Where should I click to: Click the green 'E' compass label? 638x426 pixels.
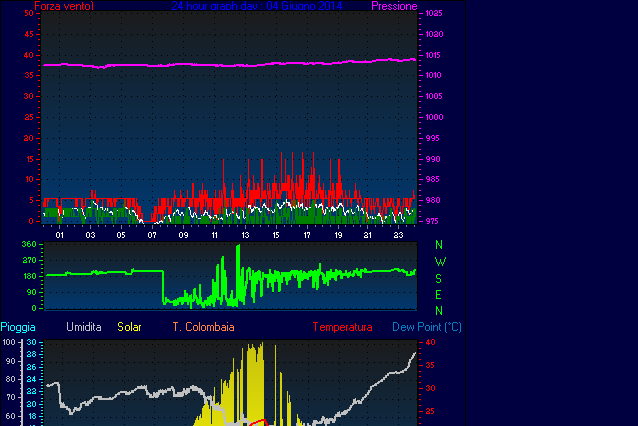(x=438, y=295)
